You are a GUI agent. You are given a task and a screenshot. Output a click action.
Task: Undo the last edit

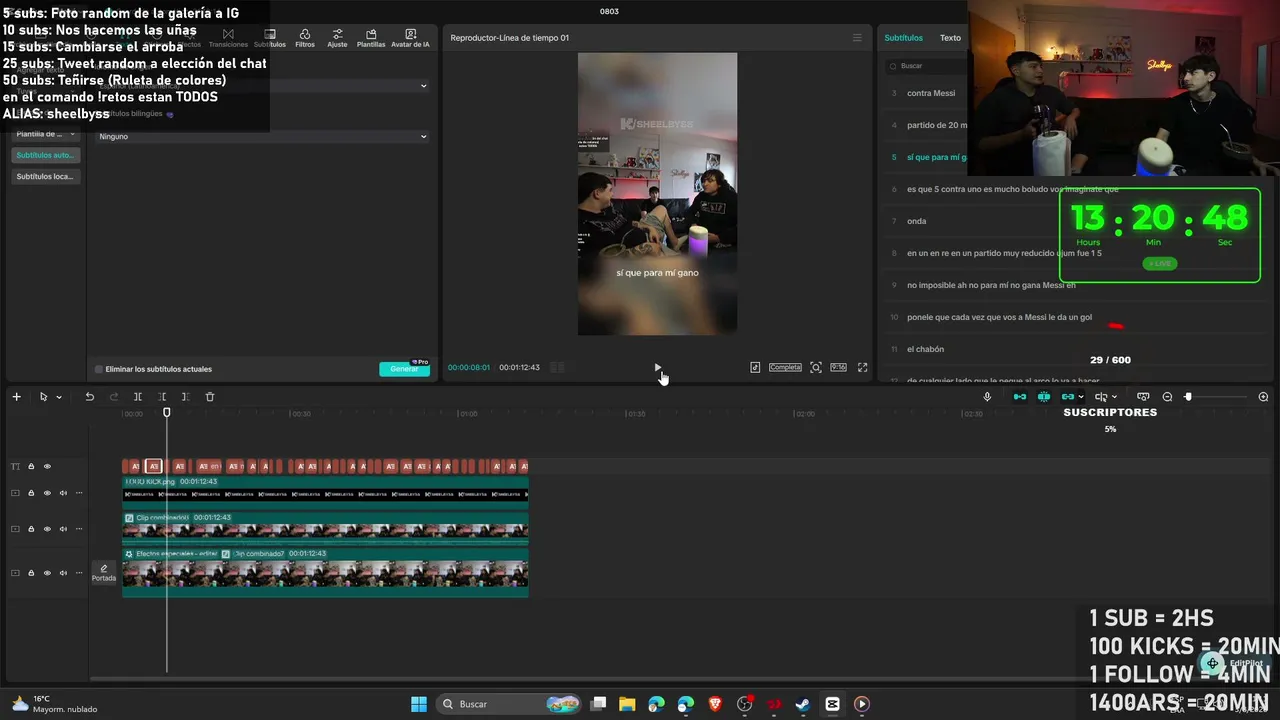pyautogui.click(x=89, y=397)
